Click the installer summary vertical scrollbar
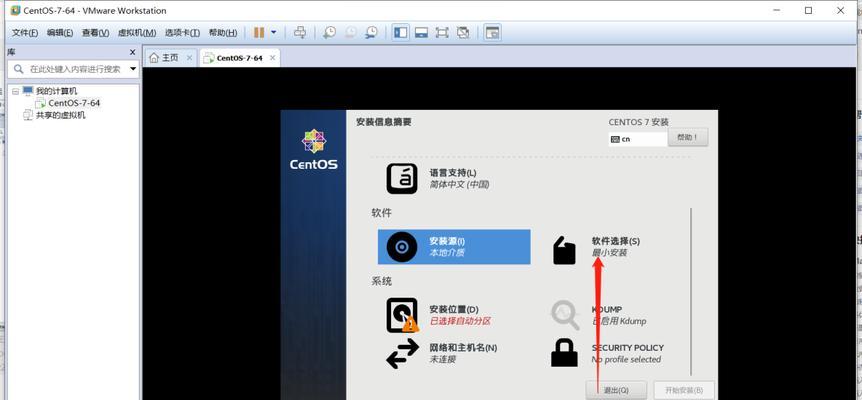 tap(691, 291)
